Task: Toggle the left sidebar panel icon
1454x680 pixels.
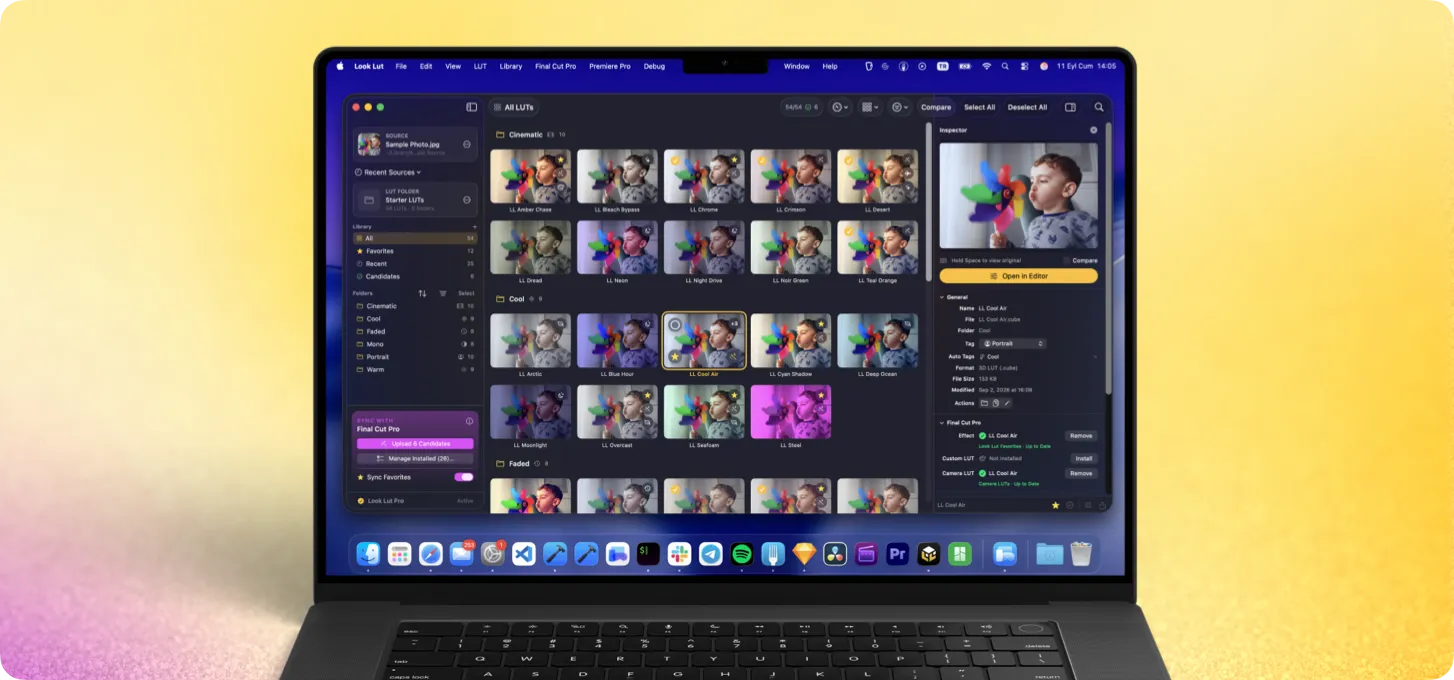Action: [x=472, y=107]
